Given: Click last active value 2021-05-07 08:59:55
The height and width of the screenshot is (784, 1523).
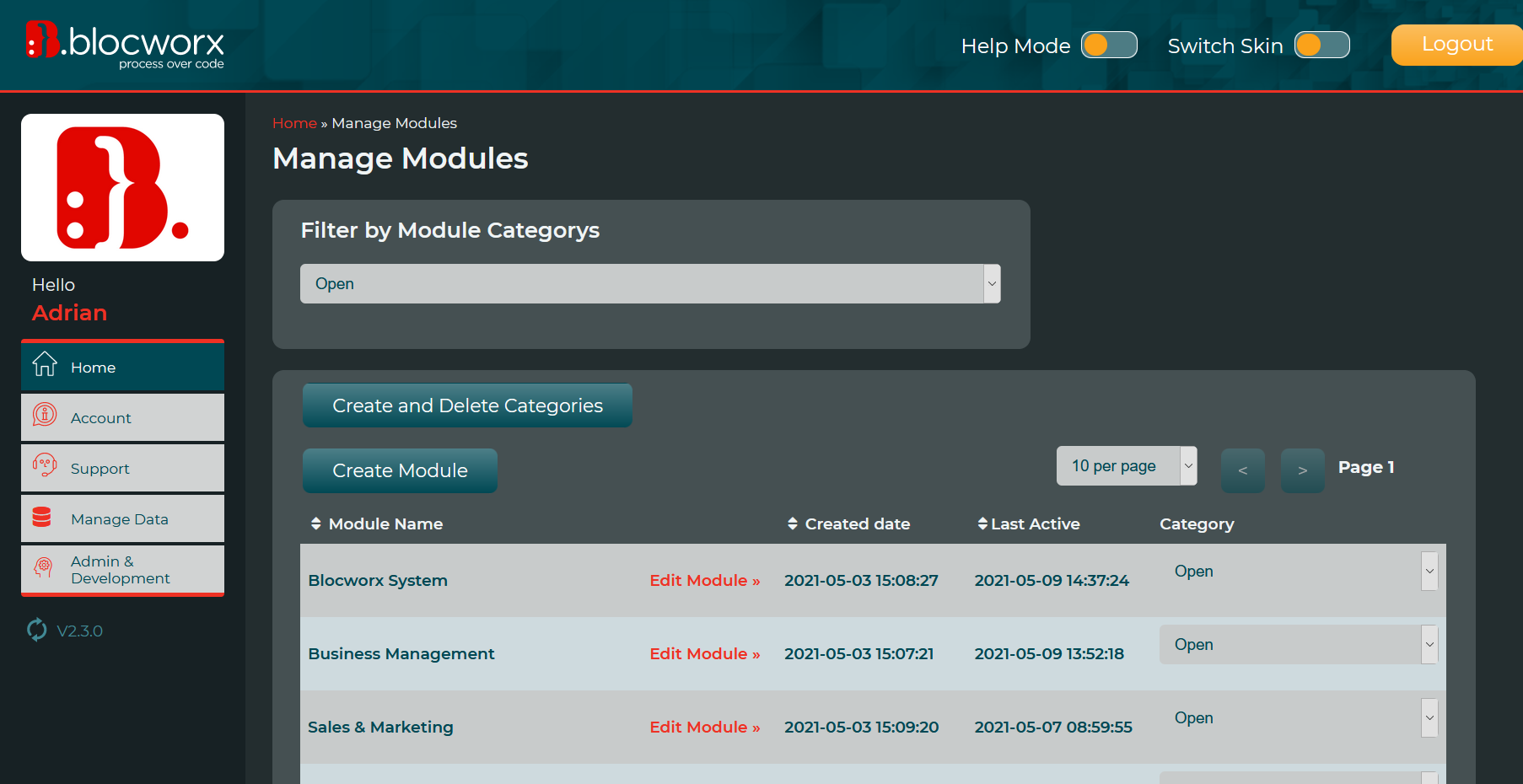Looking at the screenshot, I should [x=1053, y=727].
